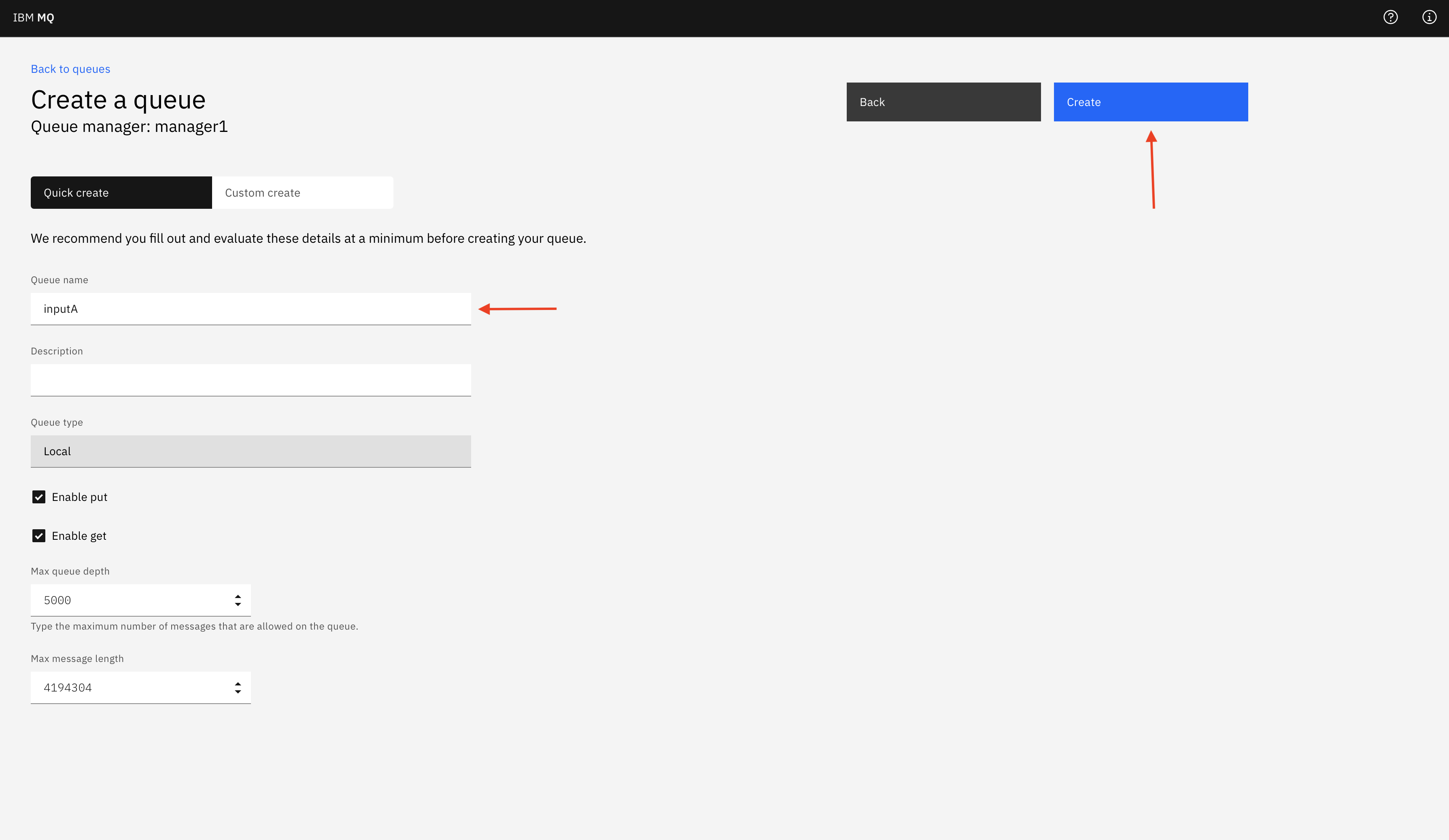Follow the Back to queues link

point(70,69)
